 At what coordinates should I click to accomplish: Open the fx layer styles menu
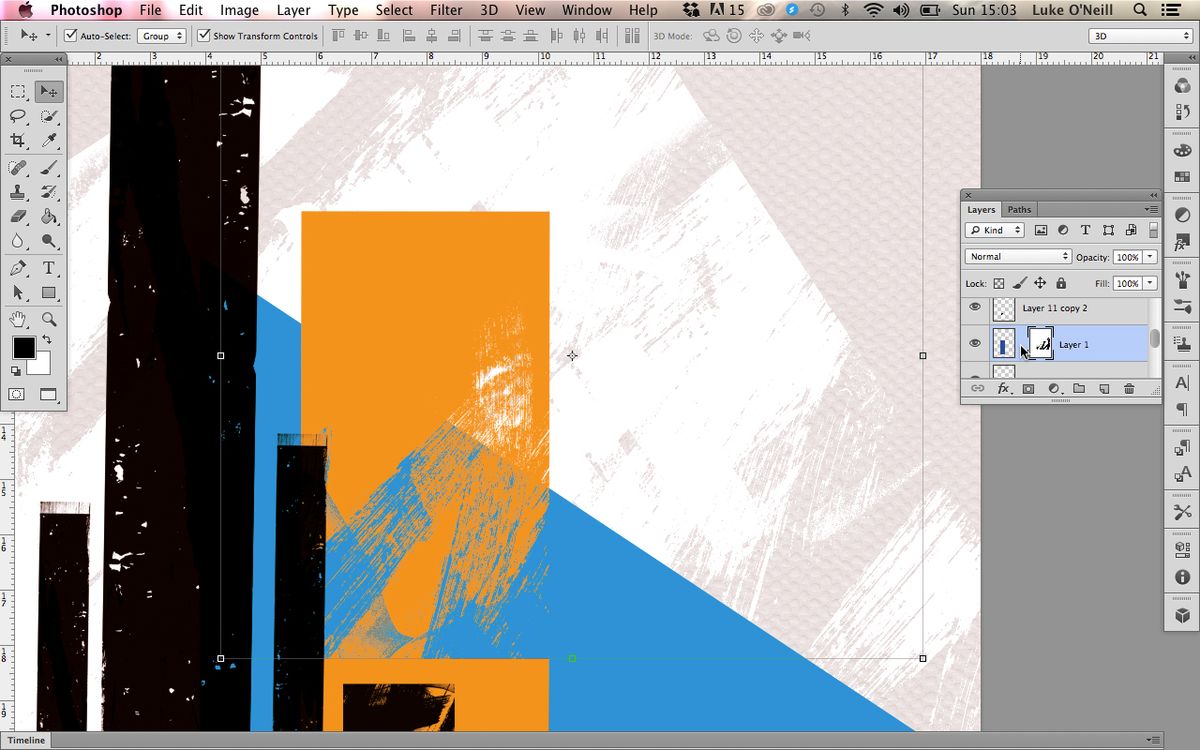(x=1003, y=388)
